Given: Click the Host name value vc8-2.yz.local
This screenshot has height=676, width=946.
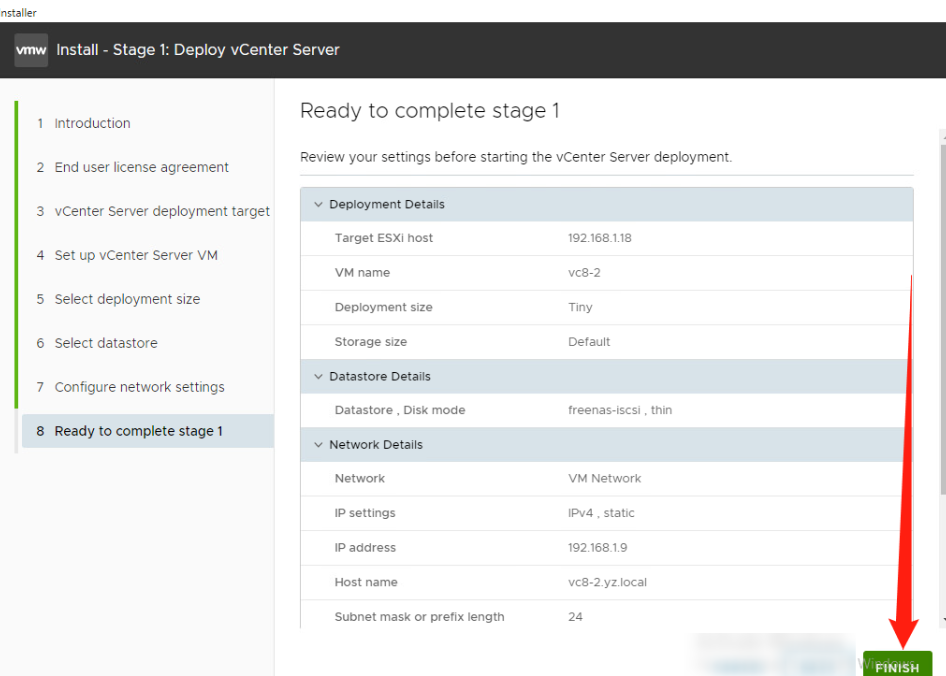Looking at the screenshot, I should click(608, 582).
